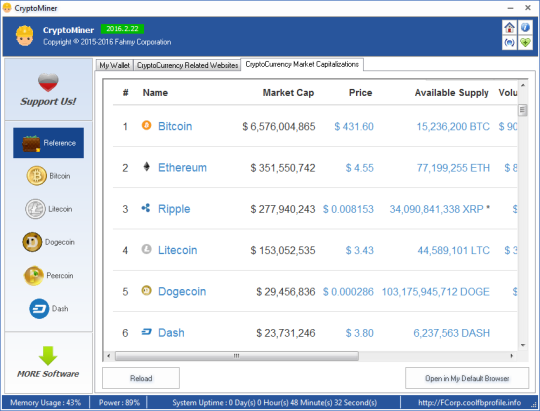Viewport: 540px width, 411px height.
Task: Click the vertical scrollbar up arrow
Action: click(x=523, y=85)
